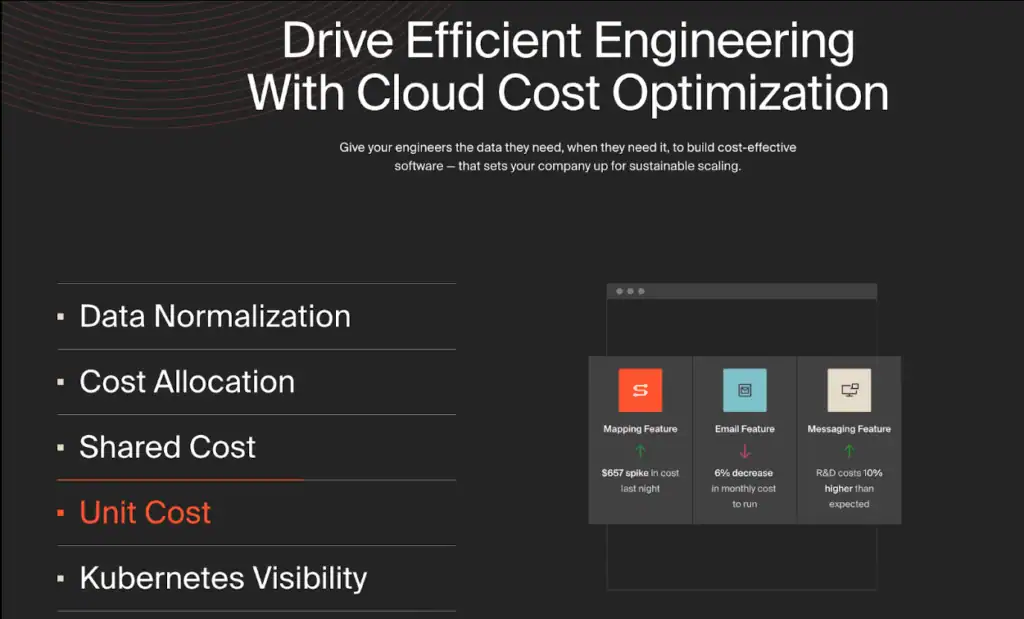Viewport: 1024px width, 619px height.
Task: Click the Messaging Feature label
Action: click(849, 429)
